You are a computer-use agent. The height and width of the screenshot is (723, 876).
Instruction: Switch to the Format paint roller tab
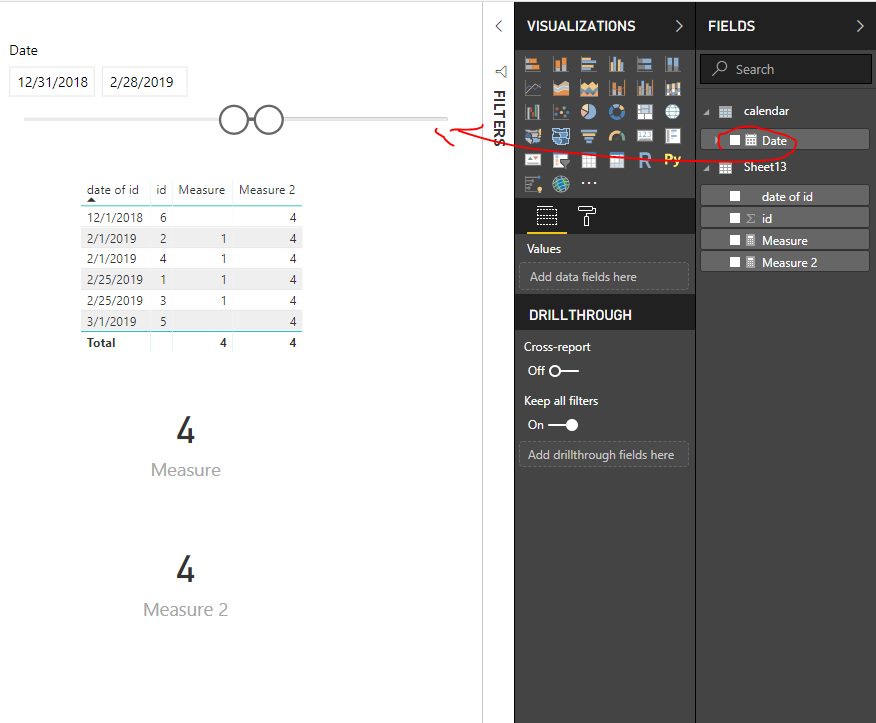pyautogui.click(x=586, y=216)
